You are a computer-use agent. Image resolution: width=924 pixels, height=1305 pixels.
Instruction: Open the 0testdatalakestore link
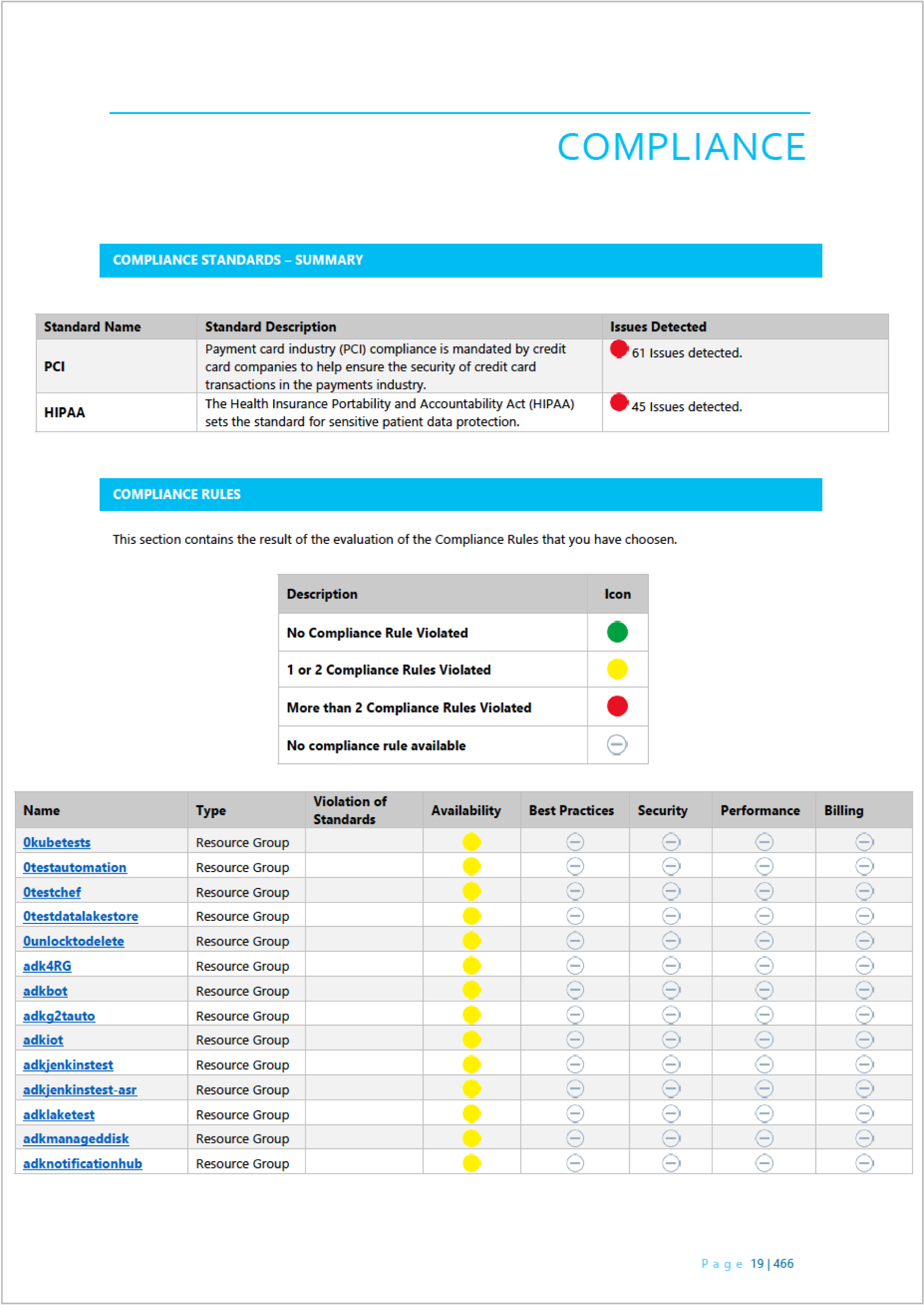click(80, 916)
